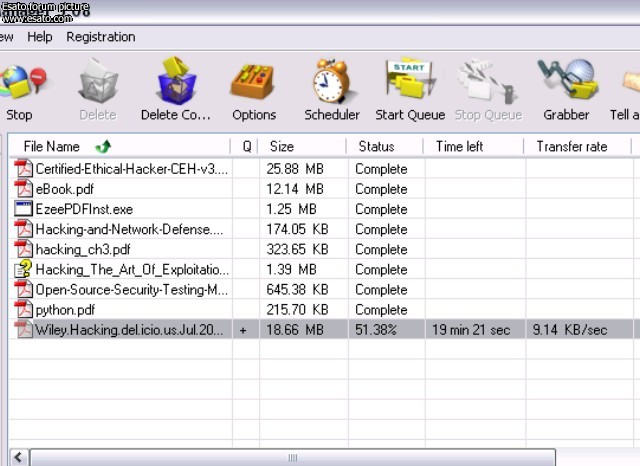Click the Q column header
640x466 pixels.
tap(245, 146)
